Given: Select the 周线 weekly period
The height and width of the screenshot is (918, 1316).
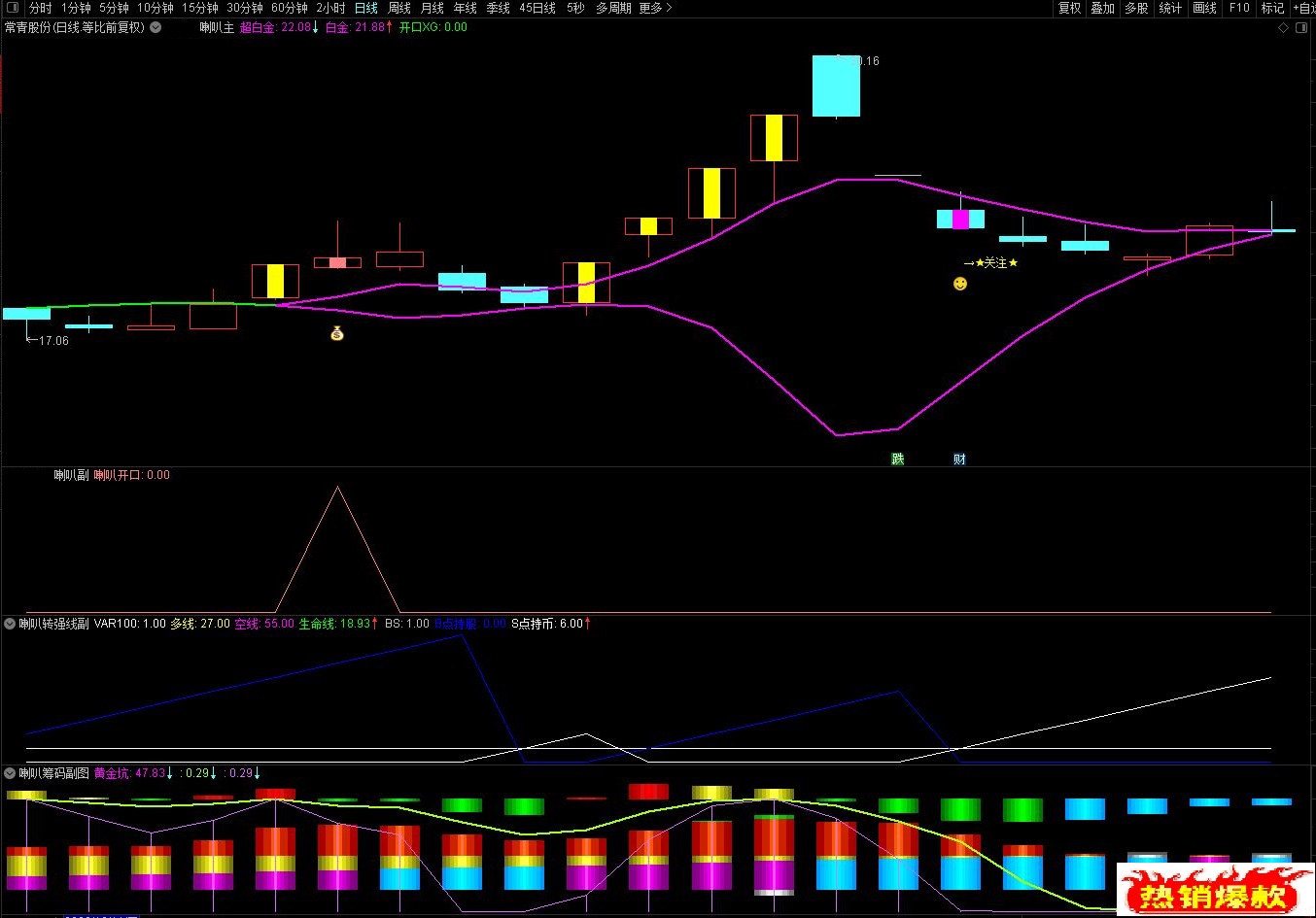Looking at the screenshot, I should click(399, 8).
